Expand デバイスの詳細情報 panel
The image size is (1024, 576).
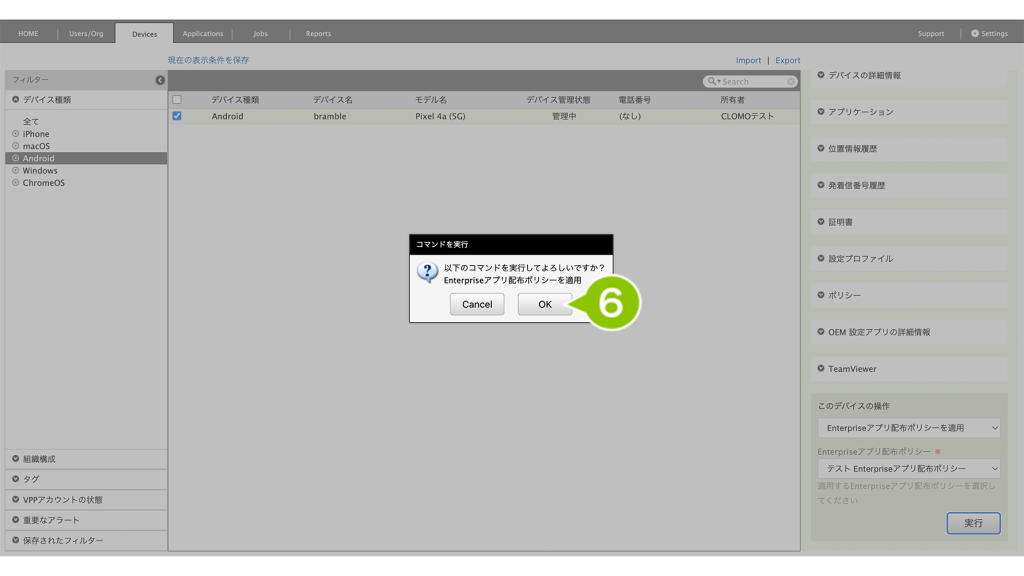click(909, 76)
